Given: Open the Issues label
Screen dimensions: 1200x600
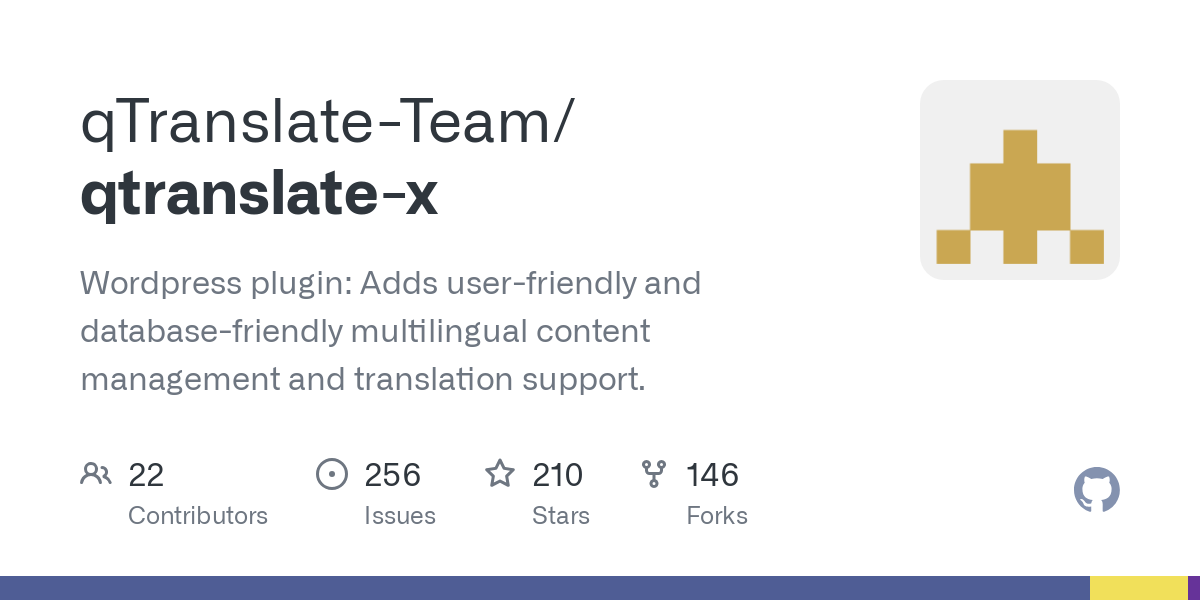Looking at the screenshot, I should pos(400,516).
